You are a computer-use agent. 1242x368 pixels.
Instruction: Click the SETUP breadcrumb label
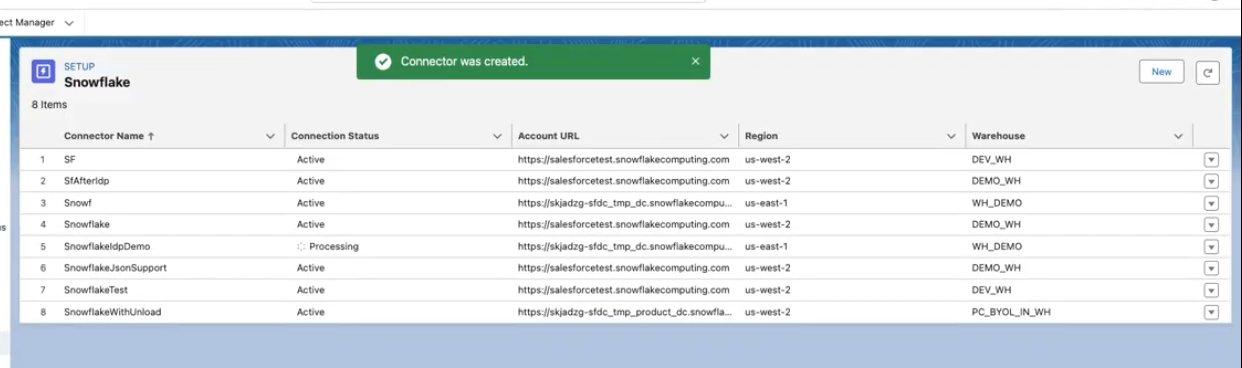79,66
